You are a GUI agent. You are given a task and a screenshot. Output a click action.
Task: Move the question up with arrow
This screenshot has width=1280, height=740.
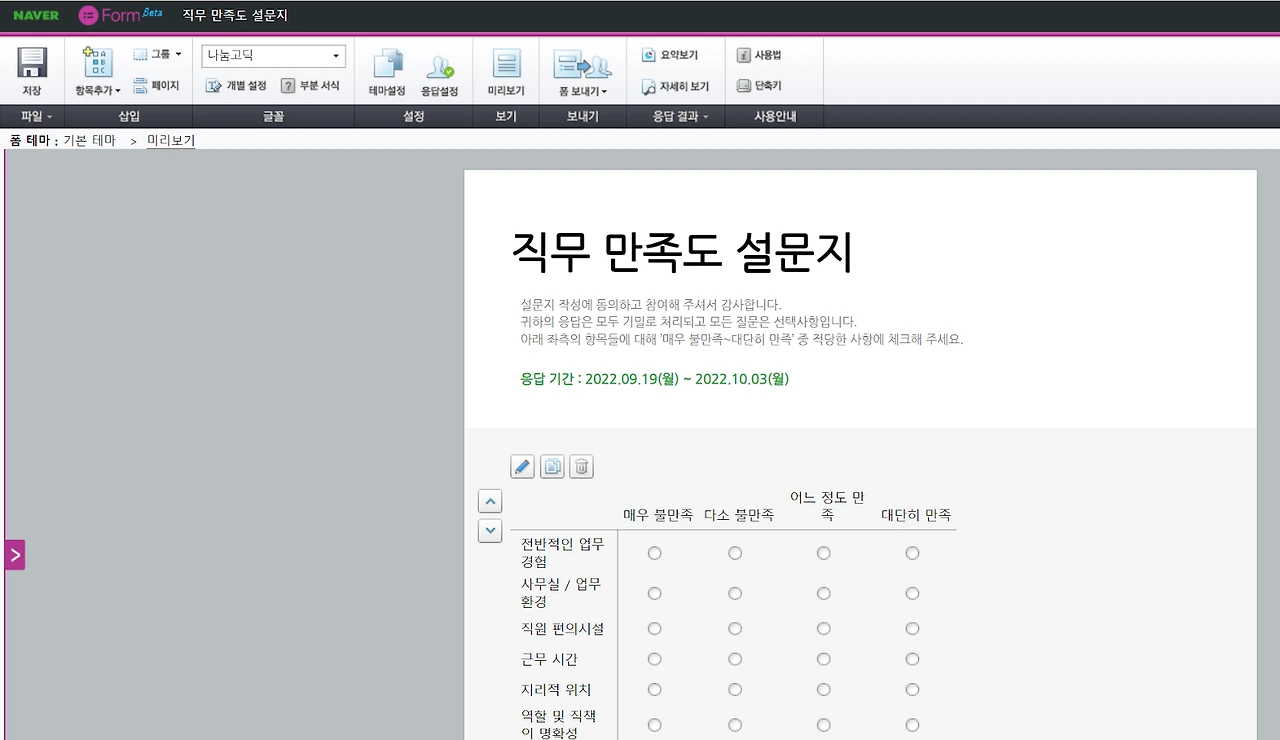[x=490, y=501]
